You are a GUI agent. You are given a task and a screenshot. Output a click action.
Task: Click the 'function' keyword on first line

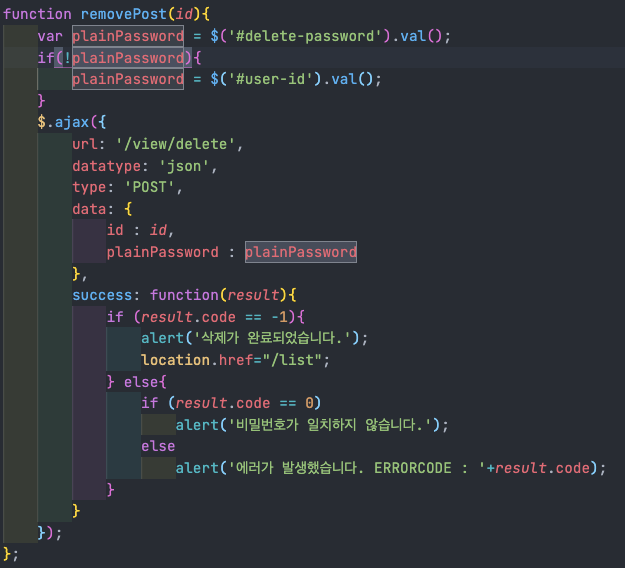pos(37,14)
